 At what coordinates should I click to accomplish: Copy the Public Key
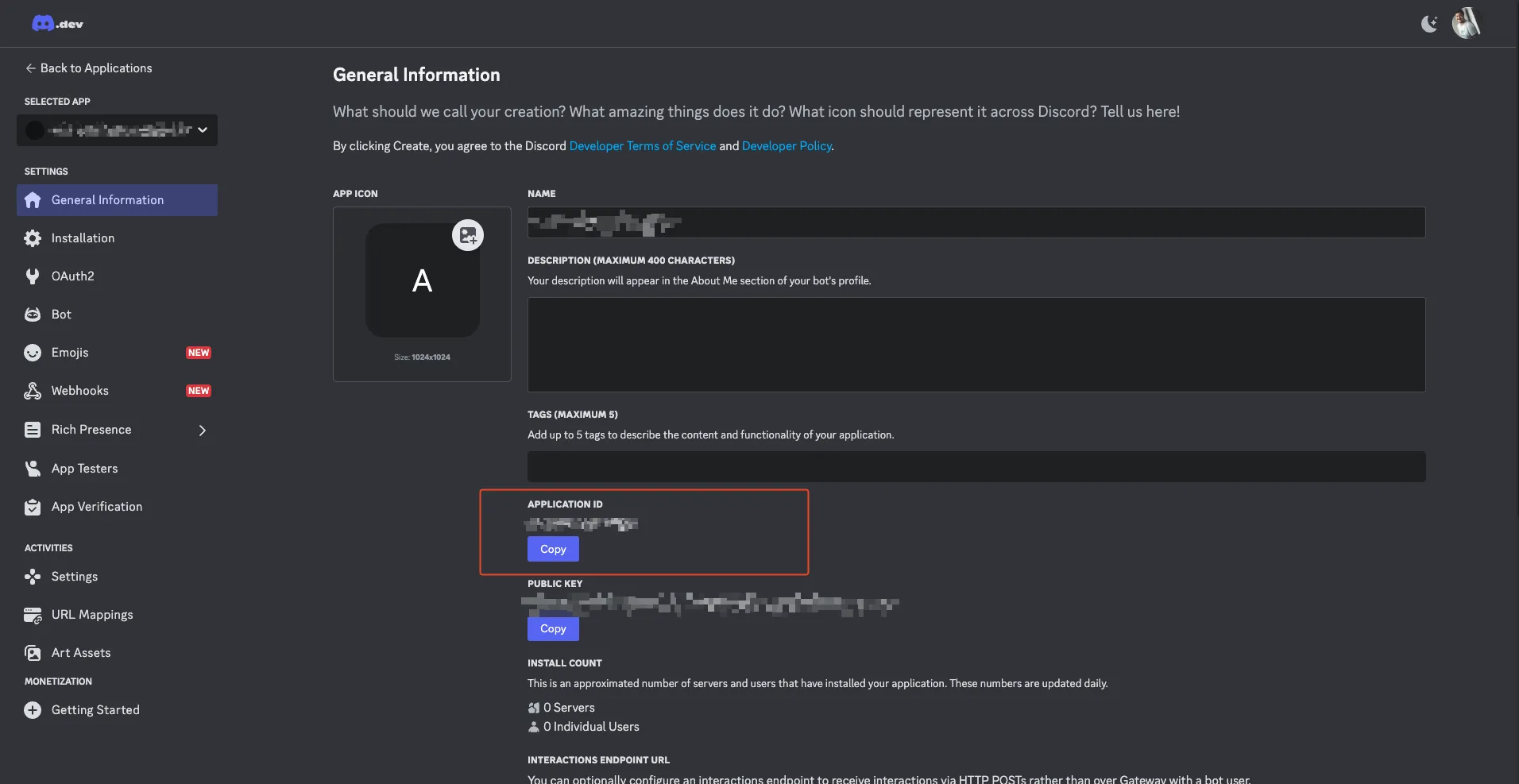click(553, 628)
